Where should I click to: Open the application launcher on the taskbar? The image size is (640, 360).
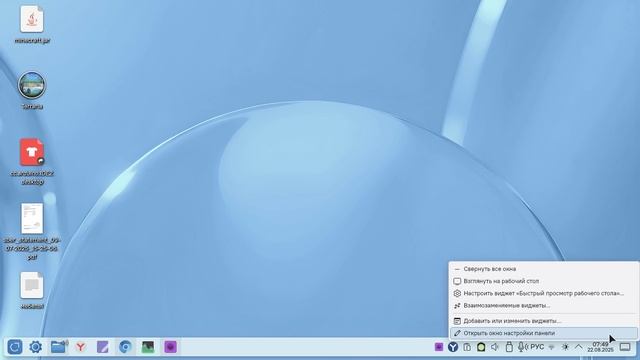[15, 347]
